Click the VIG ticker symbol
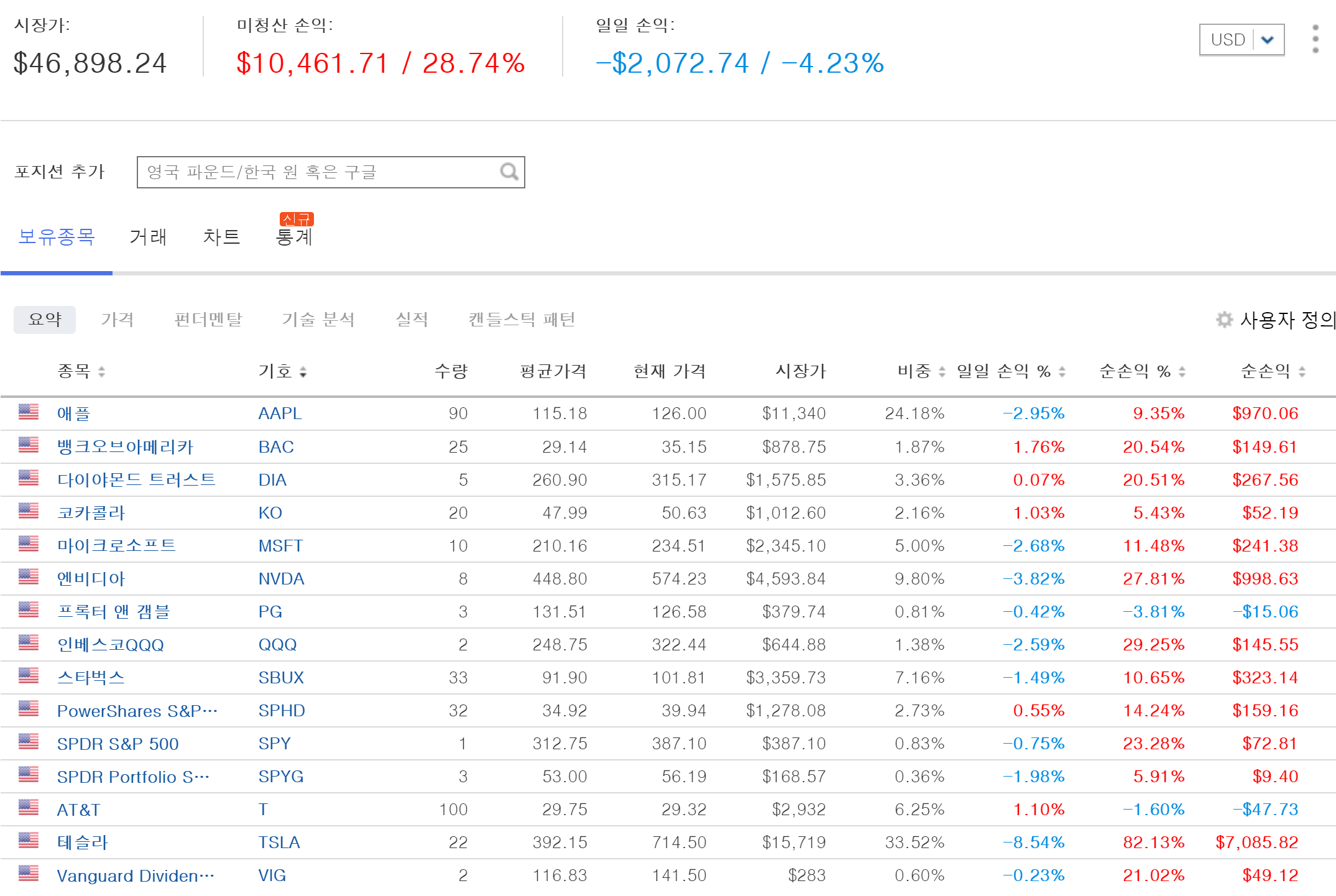 click(272, 875)
